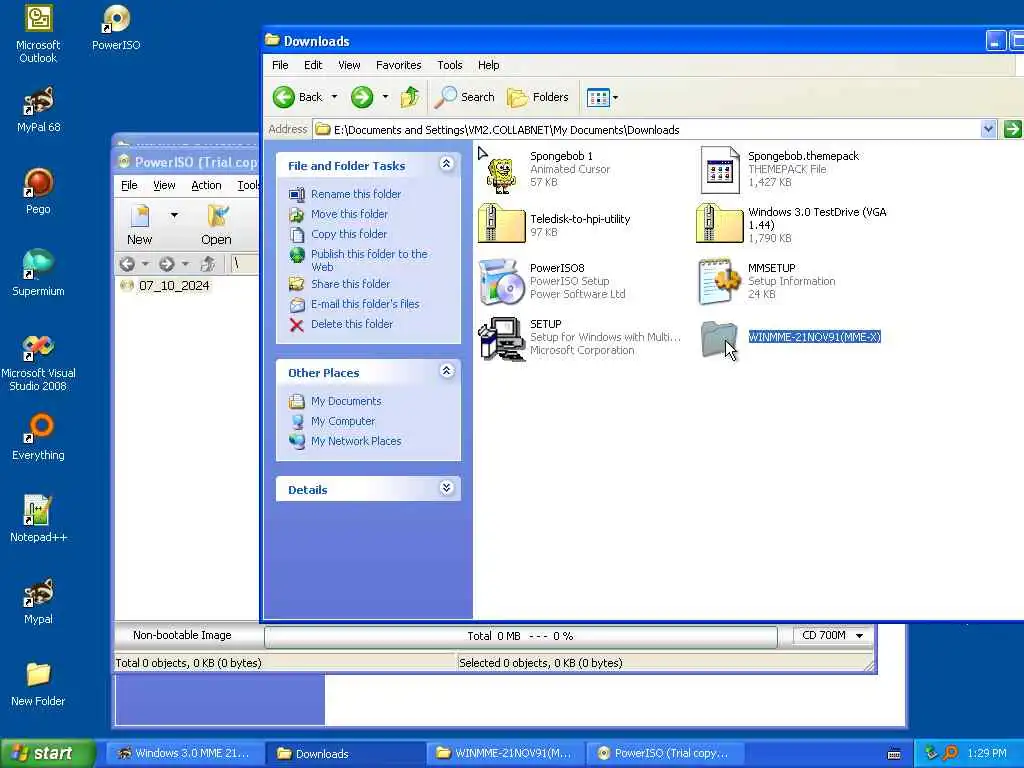Click Share this folder link
Viewport: 1024px width, 768px height.
(350, 284)
